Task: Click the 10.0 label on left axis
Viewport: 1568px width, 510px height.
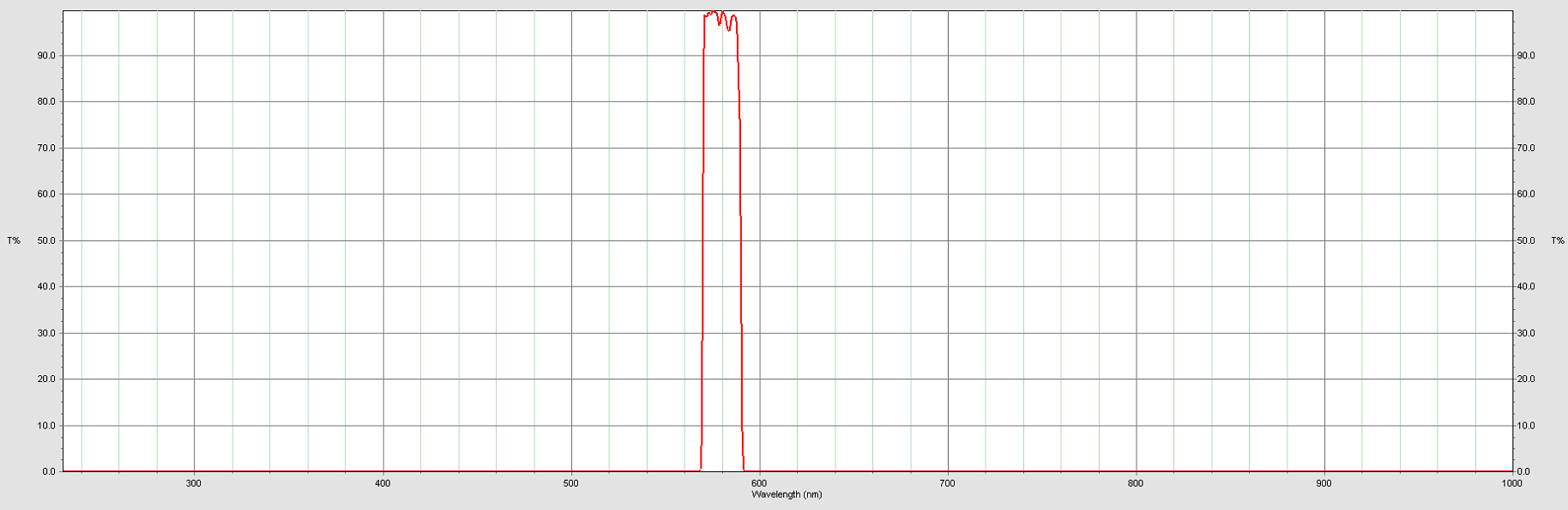Action: tap(46, 426)
